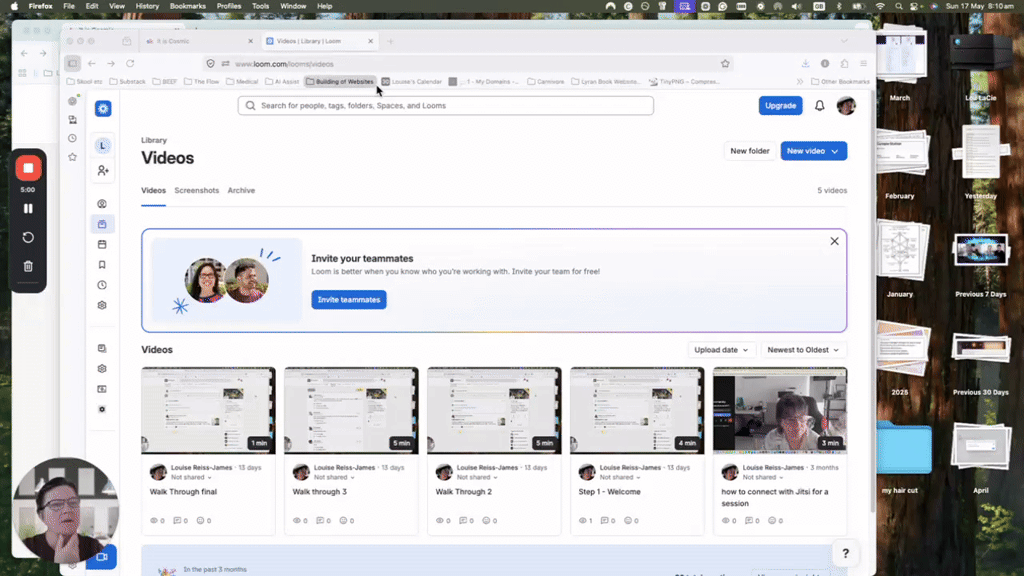Delete the recording with the trash icon
The width and height of the screenshot is (1024, 576).
[28, 266]
